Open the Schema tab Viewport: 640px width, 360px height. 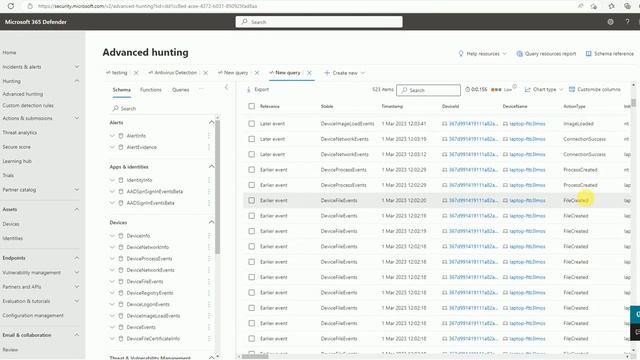(122, 90)
